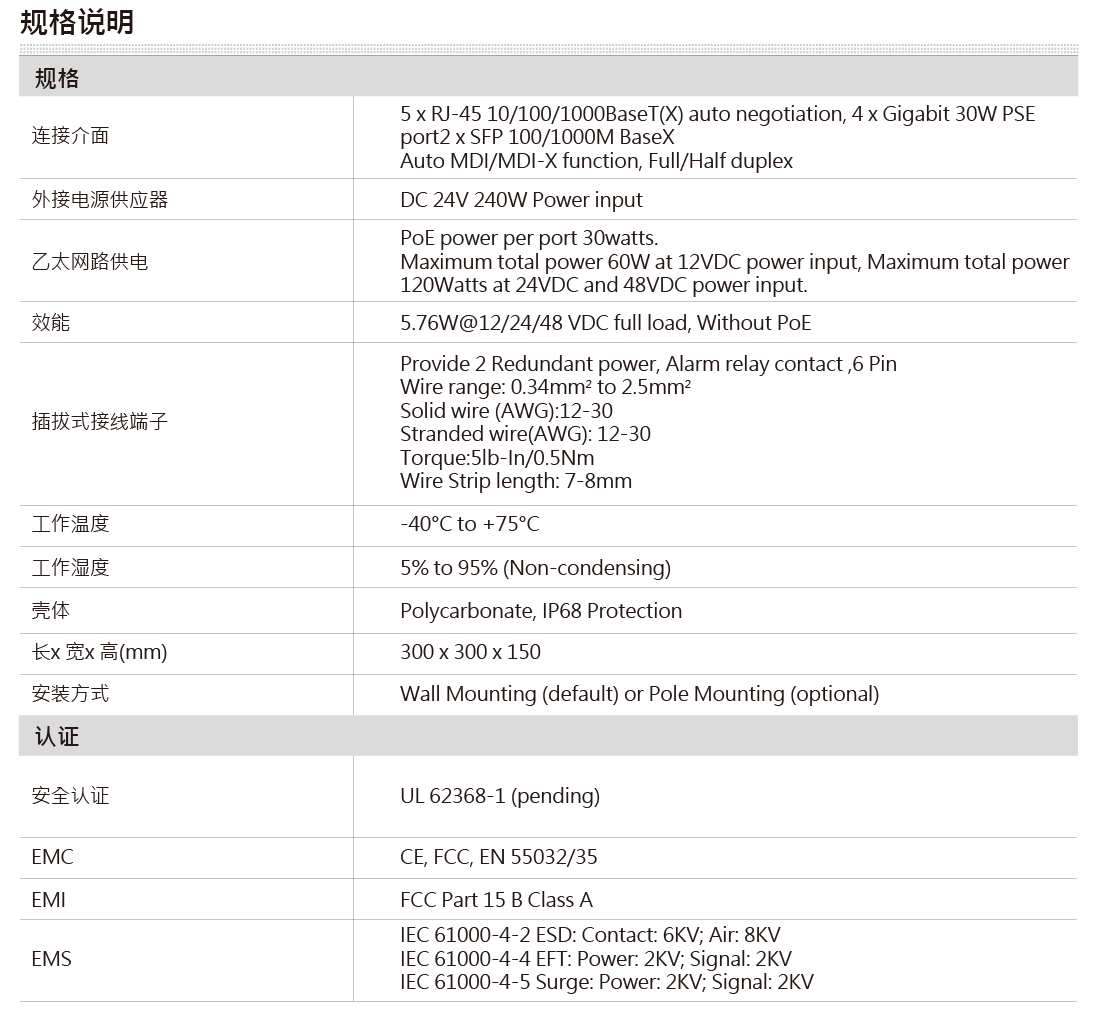Select 'IEC 61000-4-2 ESD' line
Screen dimensions: 1098x1026
click(x=590, y=936)
